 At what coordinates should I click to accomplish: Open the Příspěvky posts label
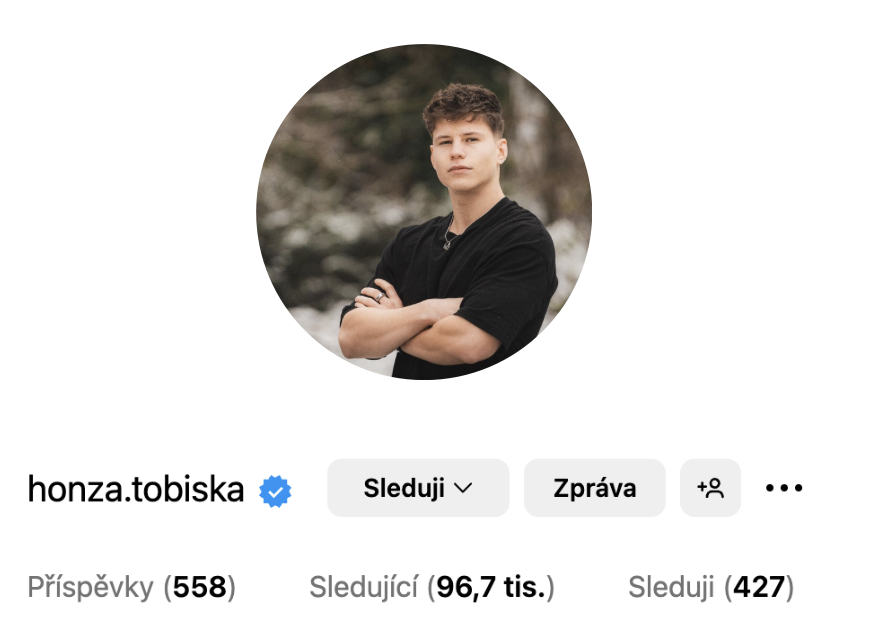click(x=91, y=587)
